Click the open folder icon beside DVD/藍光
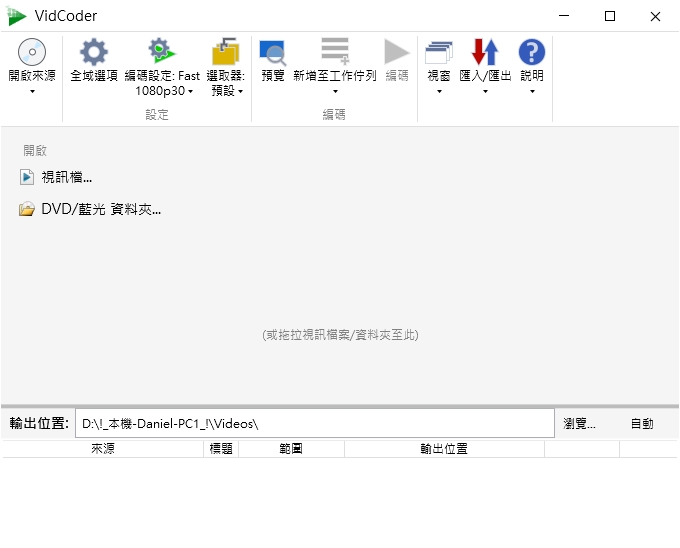The height and width of the screenshot is (548, 680). (27, 209)
